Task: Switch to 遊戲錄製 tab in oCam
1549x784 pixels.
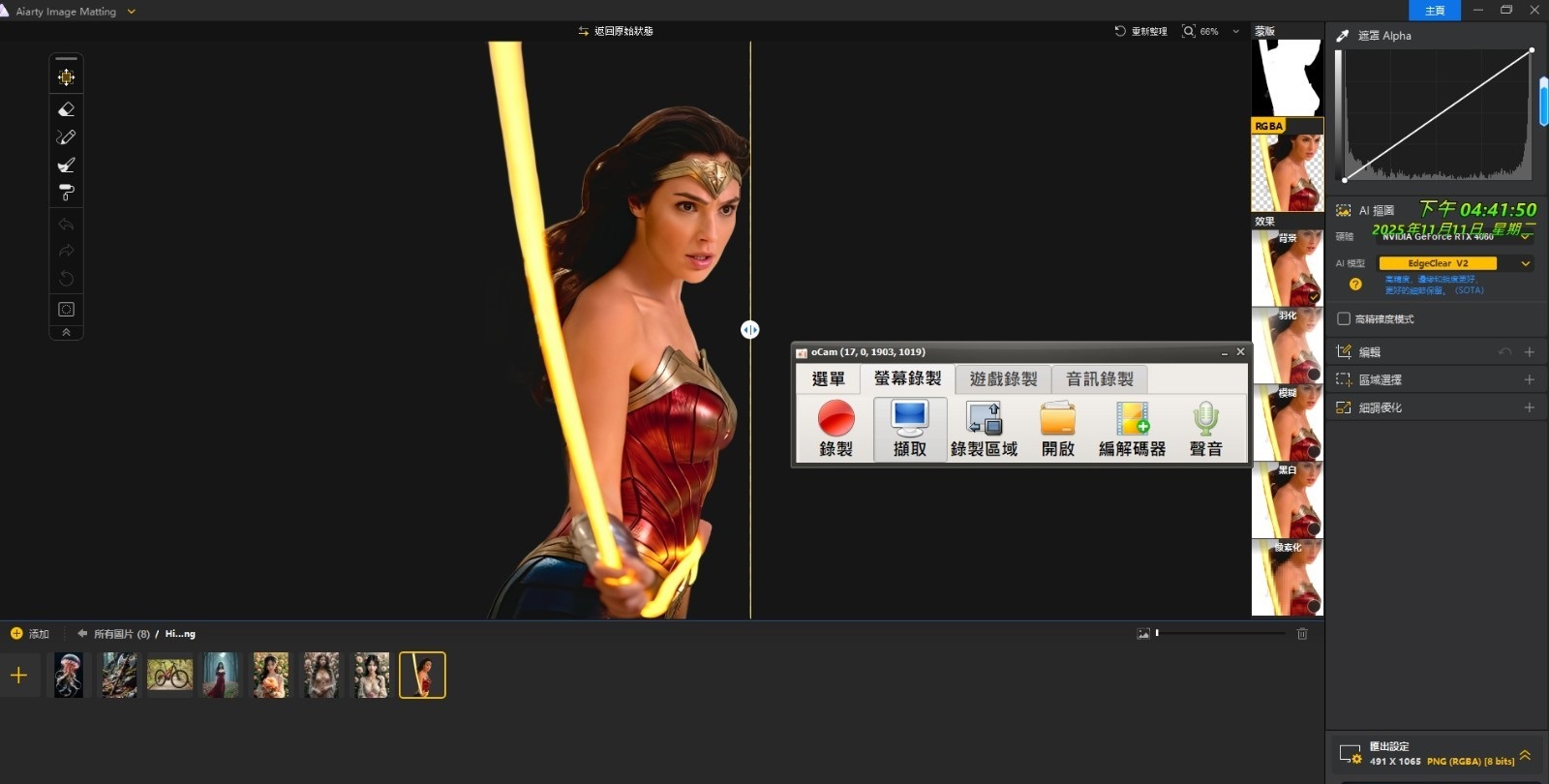Action: click(x=1003, y=379)
